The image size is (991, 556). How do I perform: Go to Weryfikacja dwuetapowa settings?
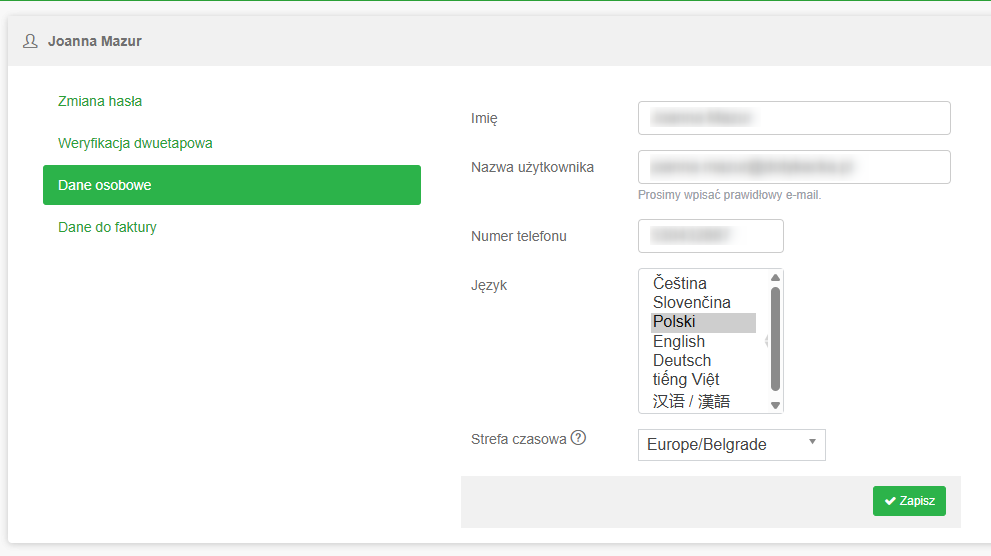(x=135, y=143)
